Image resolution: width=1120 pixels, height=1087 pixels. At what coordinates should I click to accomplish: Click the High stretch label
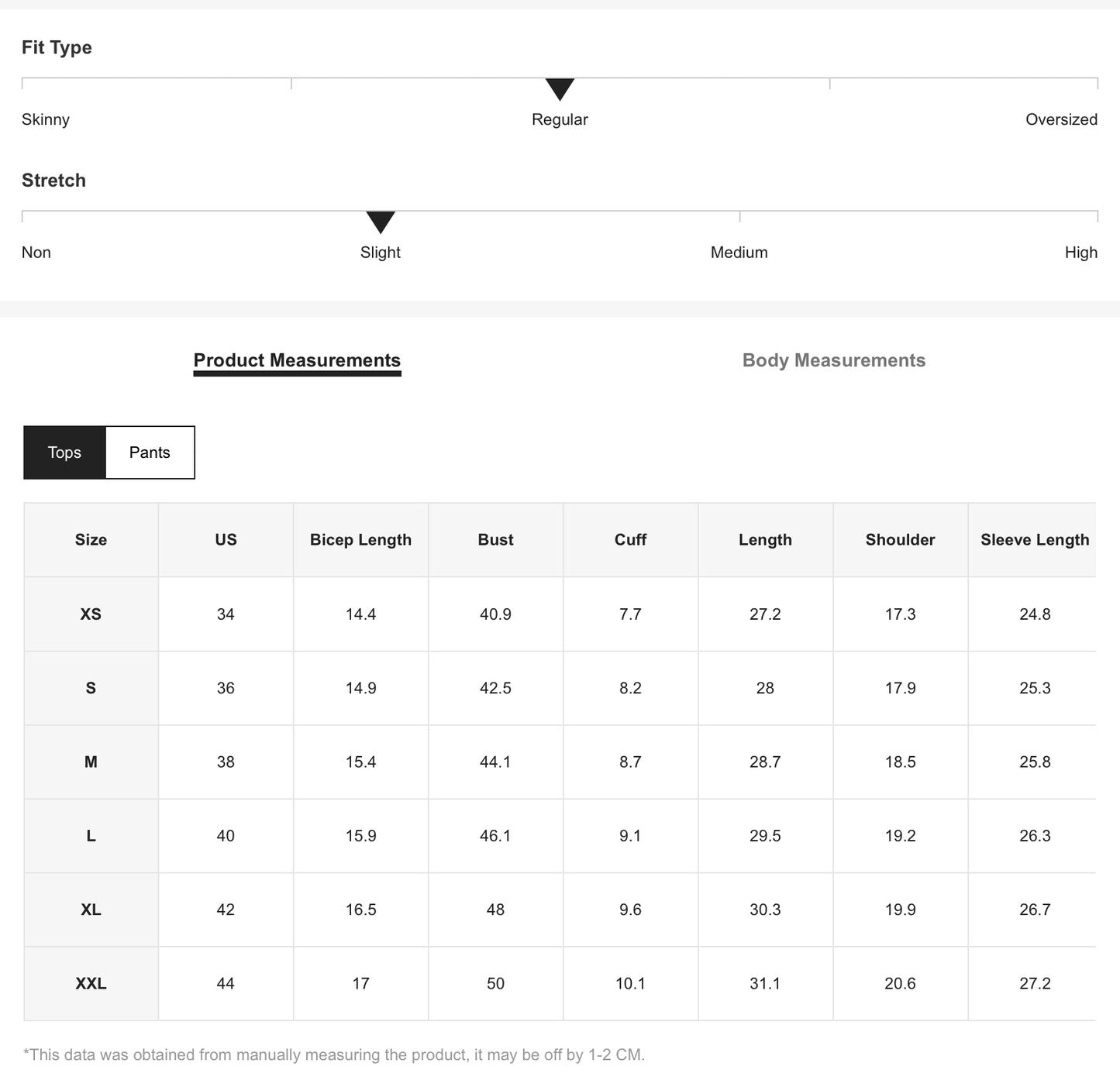tap(1080, 253)
